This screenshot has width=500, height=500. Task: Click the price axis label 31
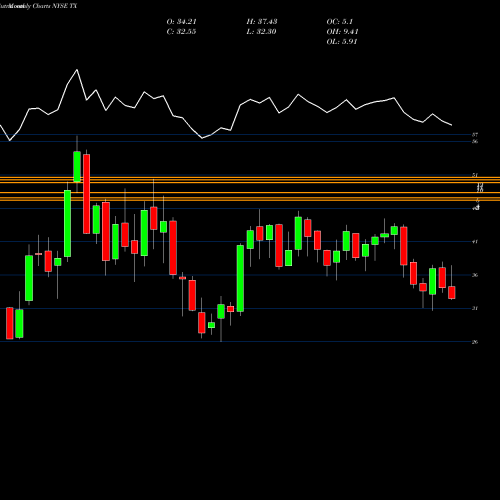tap(475, 308)
